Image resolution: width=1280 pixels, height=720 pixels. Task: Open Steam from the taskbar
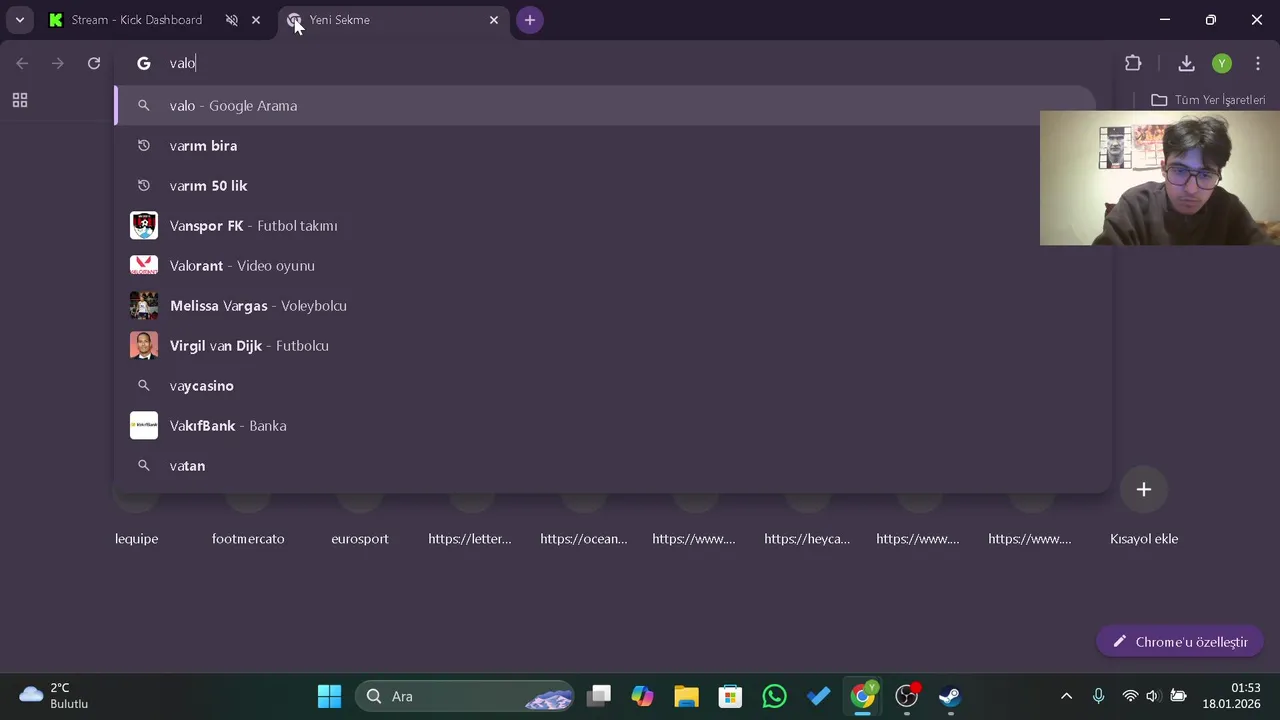point(950,696)
